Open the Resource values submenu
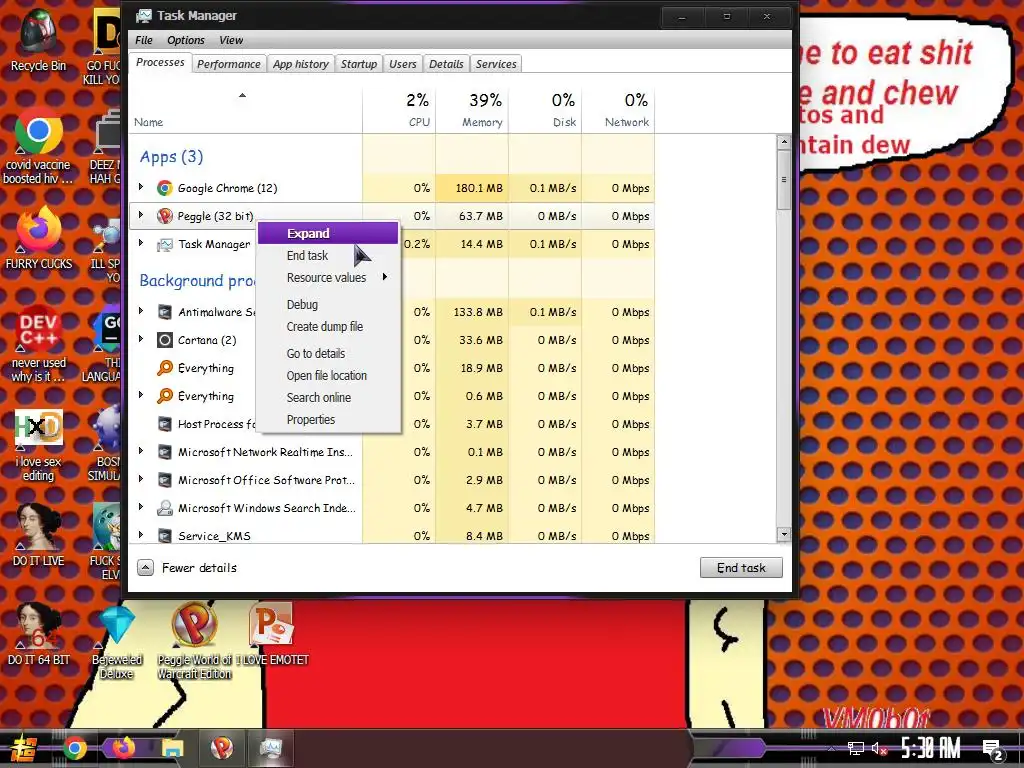Viewport: 1024px width, 768px height. [x=328, y=278]
